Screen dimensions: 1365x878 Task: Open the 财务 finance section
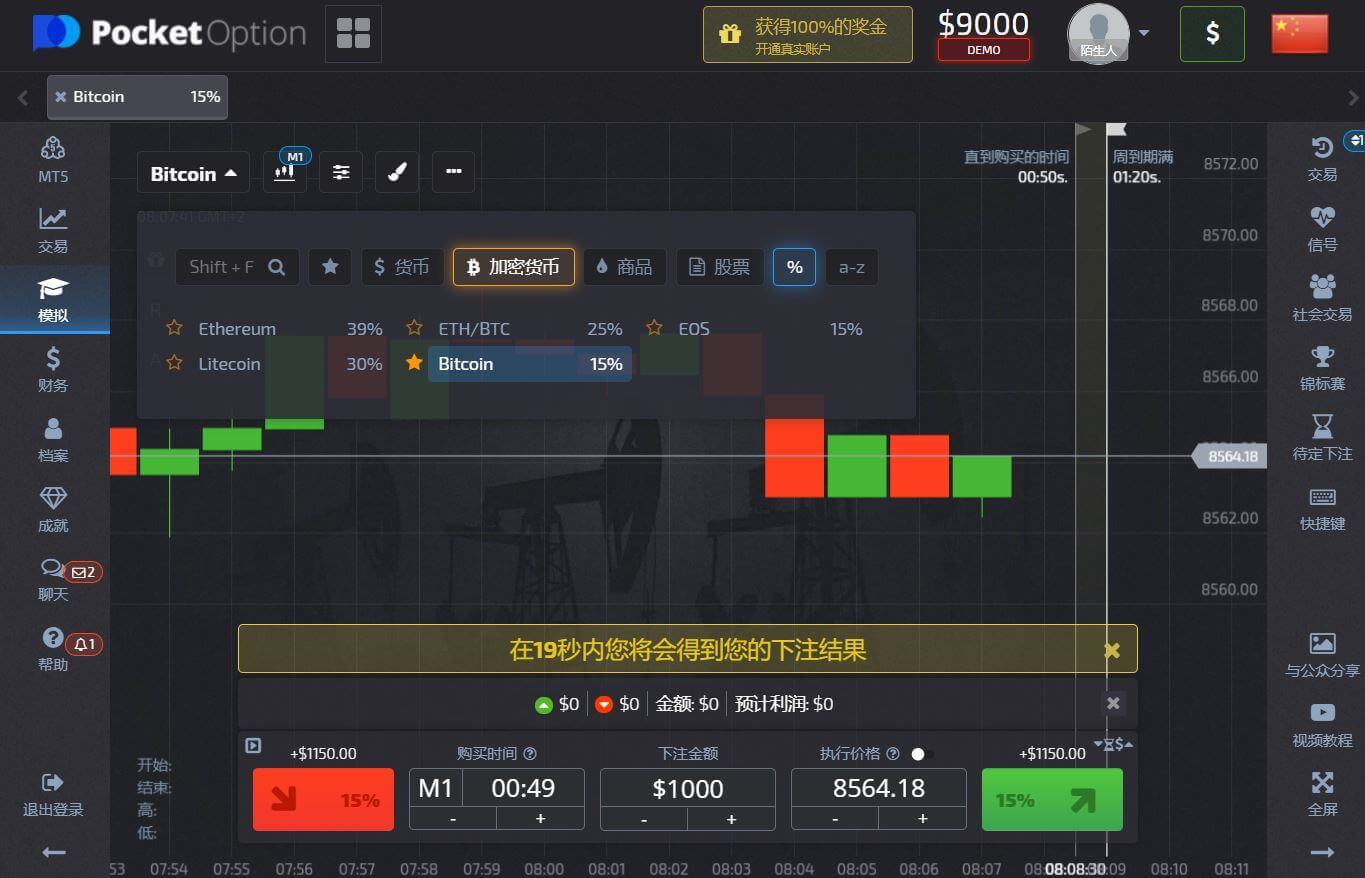(53, 369)
